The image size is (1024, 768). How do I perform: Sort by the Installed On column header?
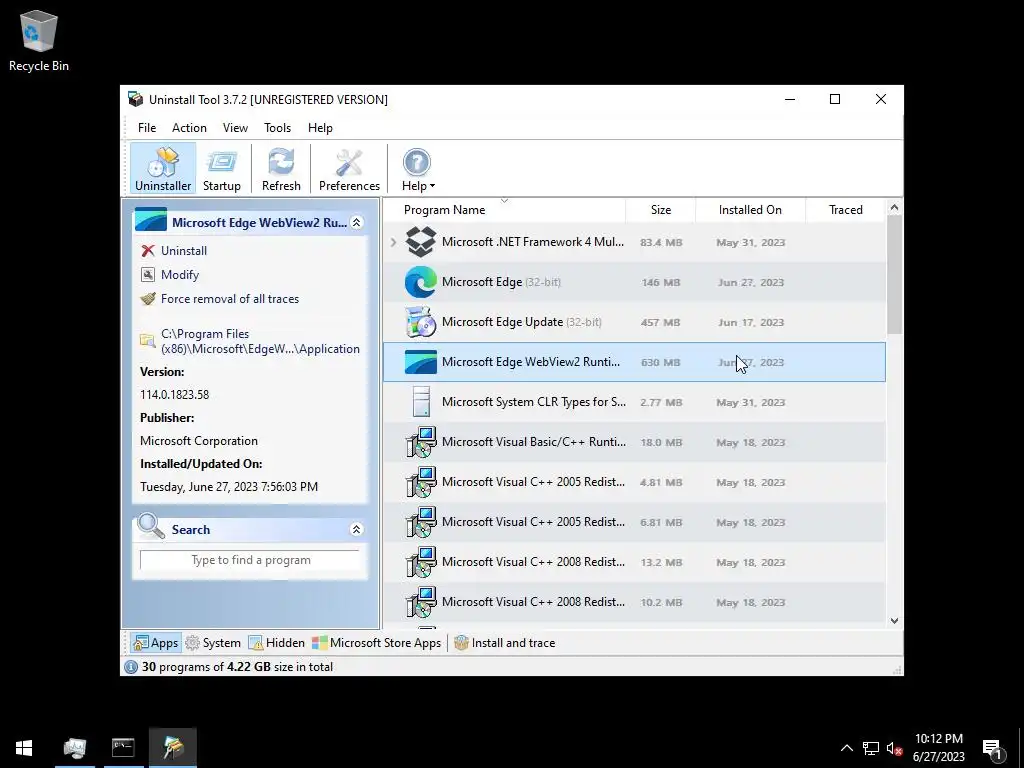point(750,210)
